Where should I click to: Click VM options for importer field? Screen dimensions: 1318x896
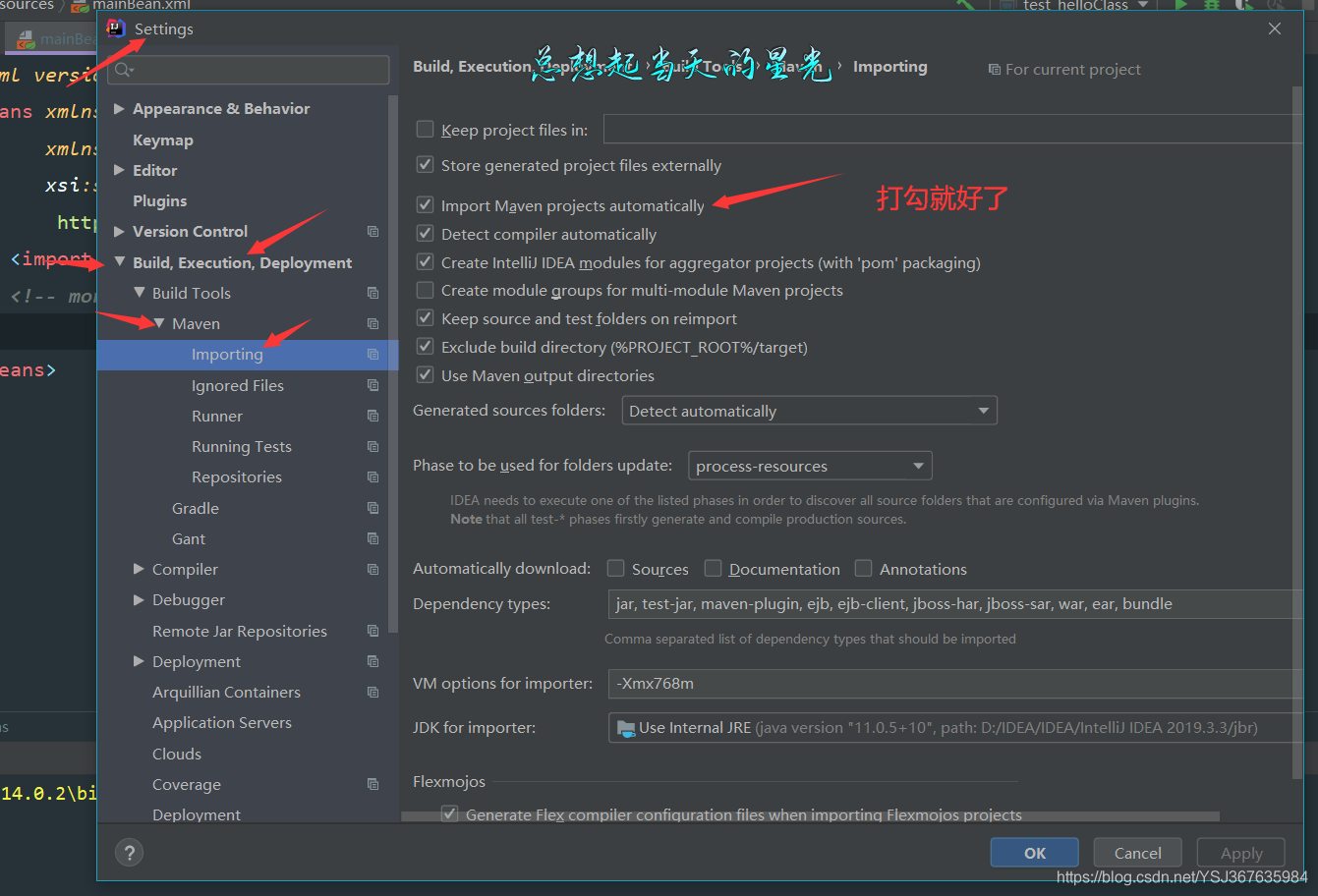pos(955,684)
